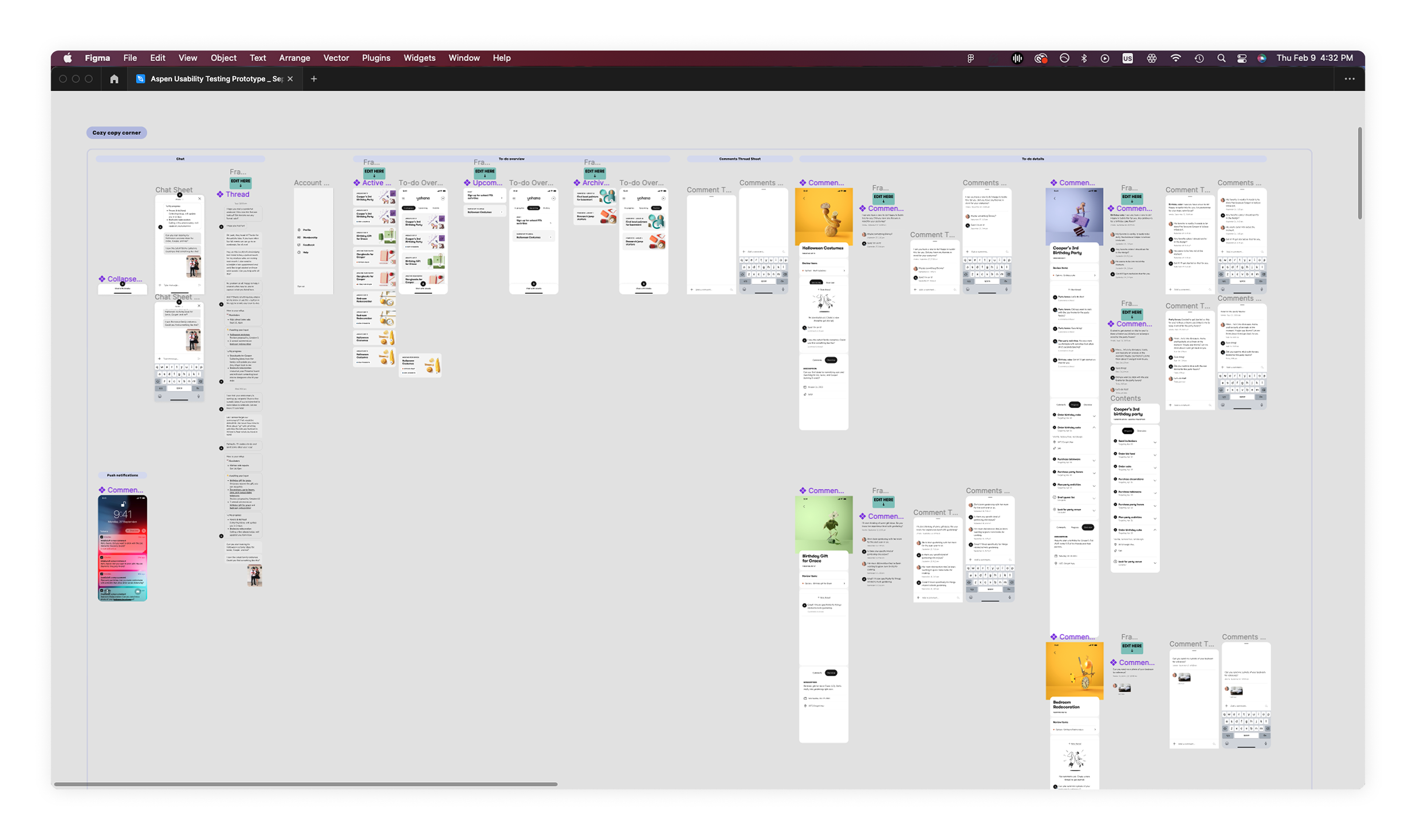This screenshot has height=840, width=1416.
Task: Click the Spotlight search magnifier icon
Action: pos(1221,58)
